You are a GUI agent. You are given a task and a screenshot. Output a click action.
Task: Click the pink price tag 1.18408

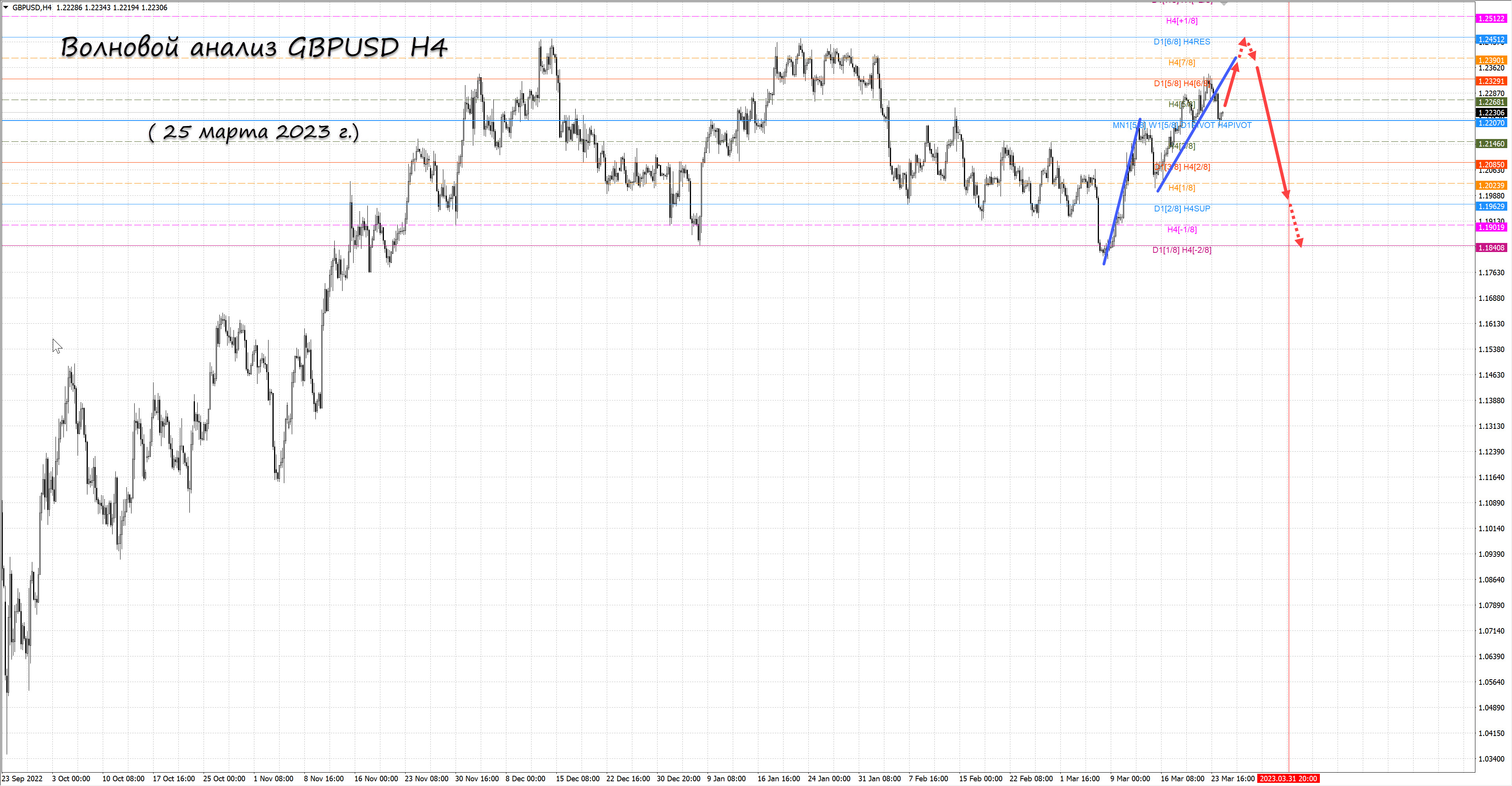1491,248
